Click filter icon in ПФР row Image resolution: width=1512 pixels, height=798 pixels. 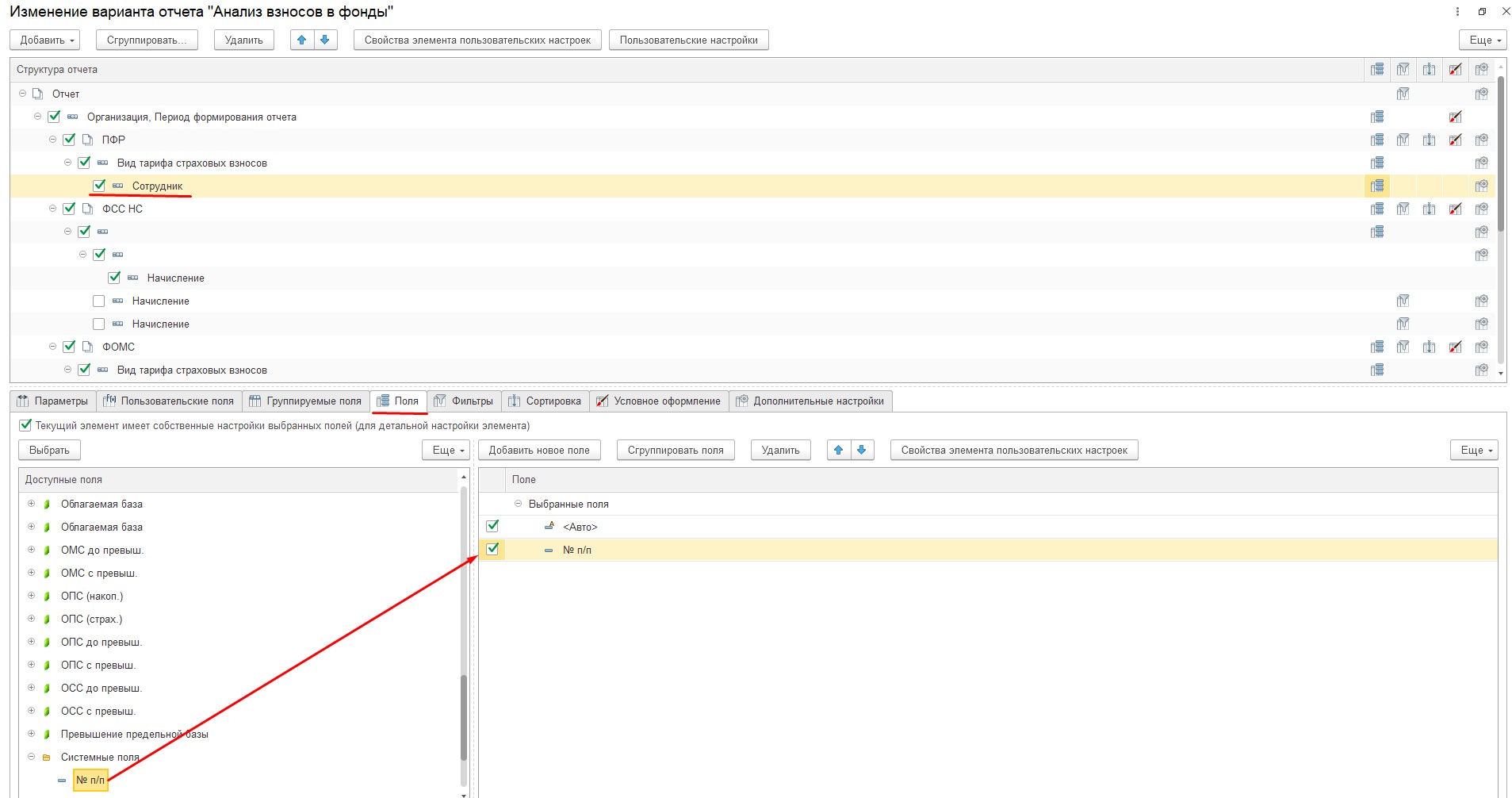[1403, 140]
